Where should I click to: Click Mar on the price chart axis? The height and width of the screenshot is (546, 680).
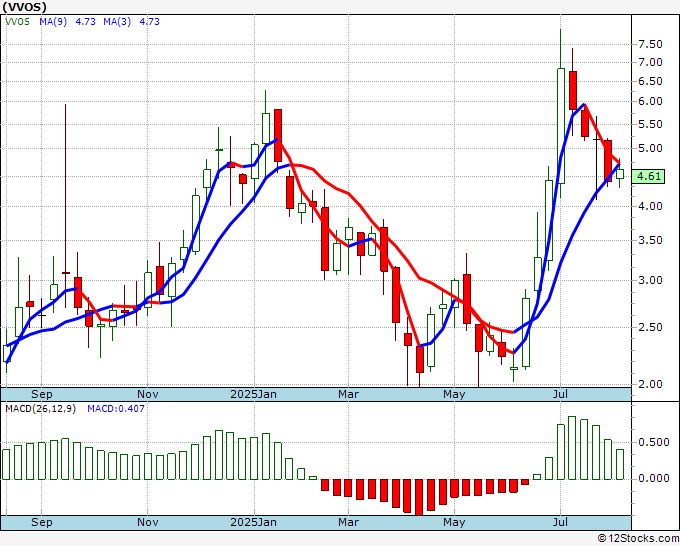348,394
